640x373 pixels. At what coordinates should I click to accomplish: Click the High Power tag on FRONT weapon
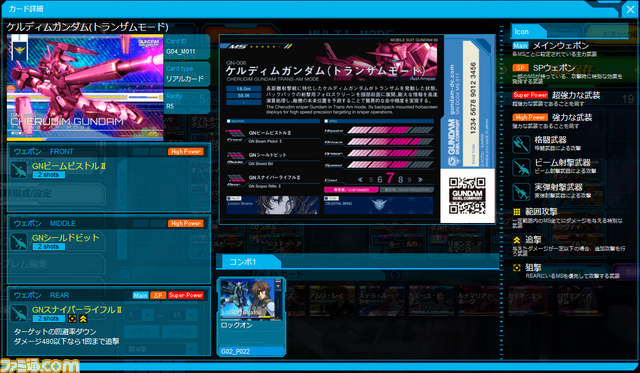coord(186,151)
